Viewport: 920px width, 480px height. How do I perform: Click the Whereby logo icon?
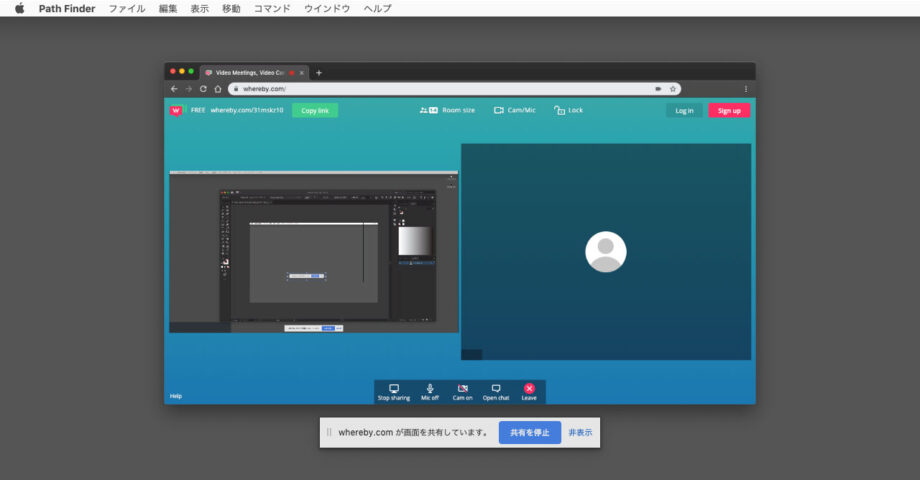coord(176,110)
